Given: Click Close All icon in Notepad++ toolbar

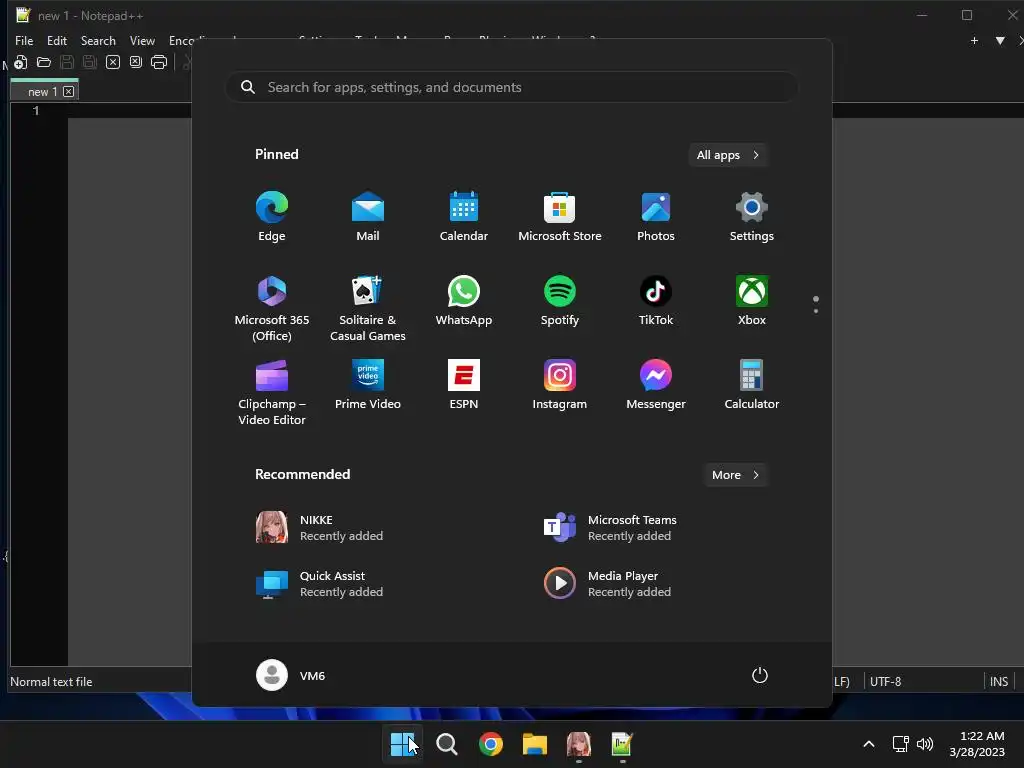Looking at the screenshot, I should point(136,62).
